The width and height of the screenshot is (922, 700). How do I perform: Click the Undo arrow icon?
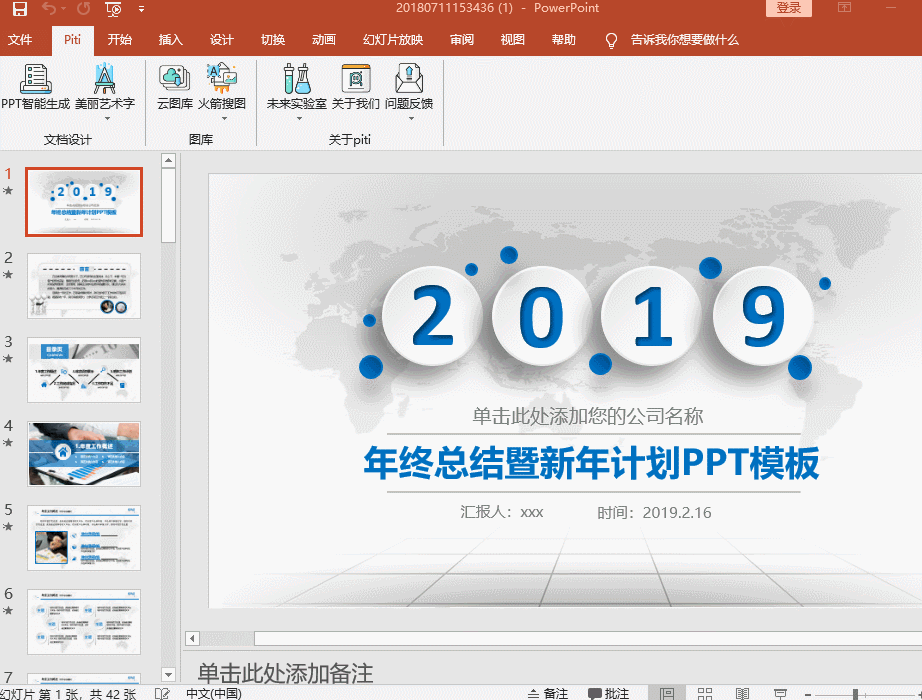point(49,8)
